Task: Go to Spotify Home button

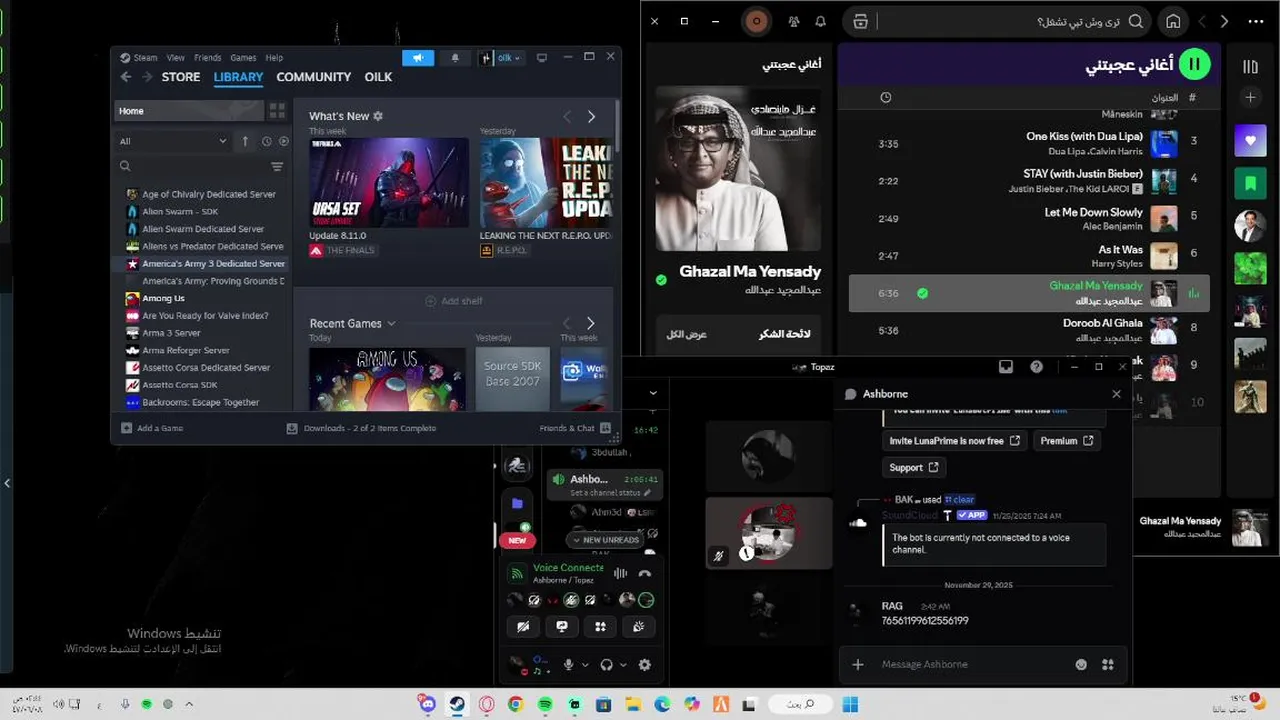Action: coord(1173,21)
